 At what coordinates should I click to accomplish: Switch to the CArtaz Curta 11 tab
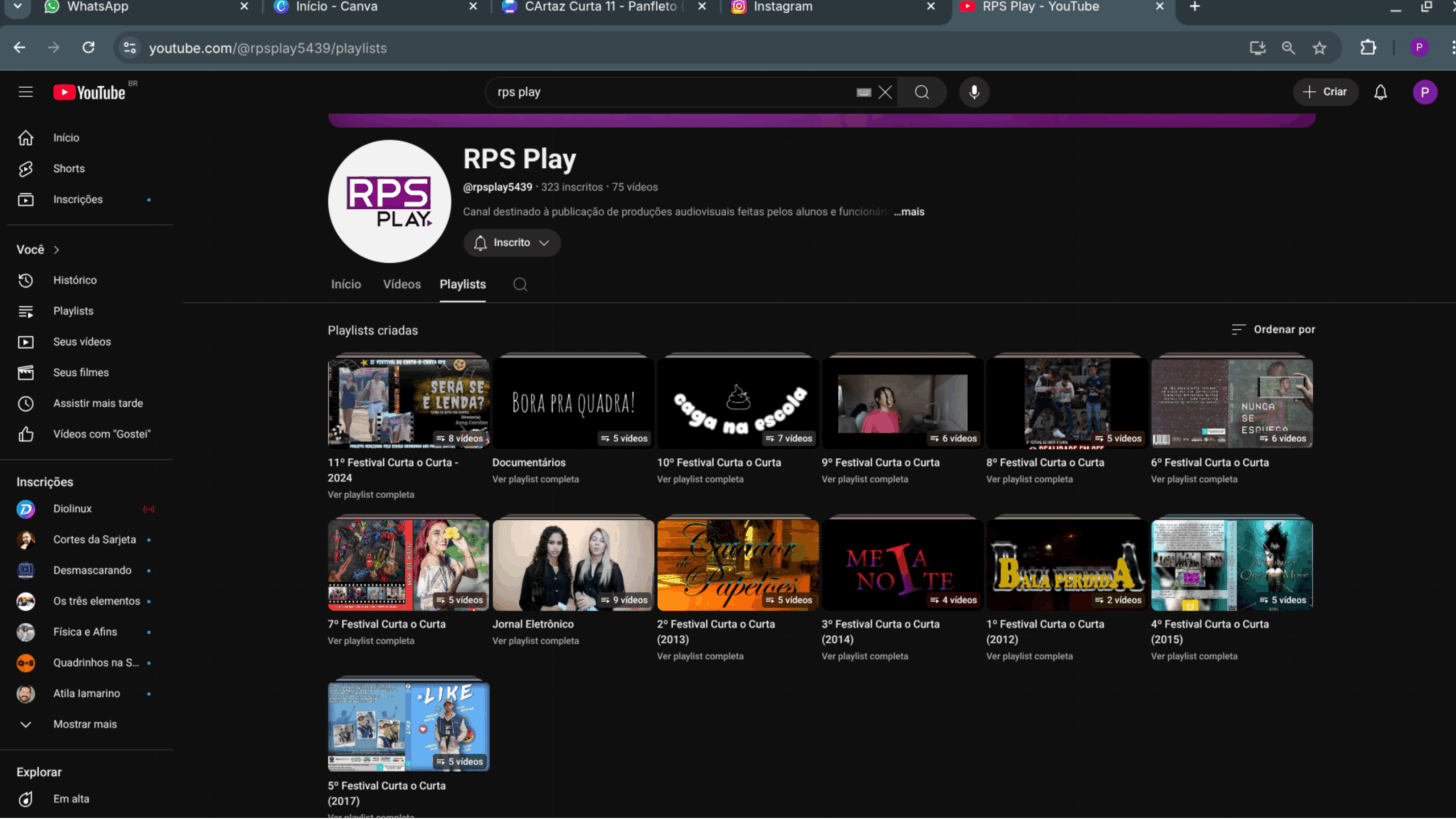602,7
